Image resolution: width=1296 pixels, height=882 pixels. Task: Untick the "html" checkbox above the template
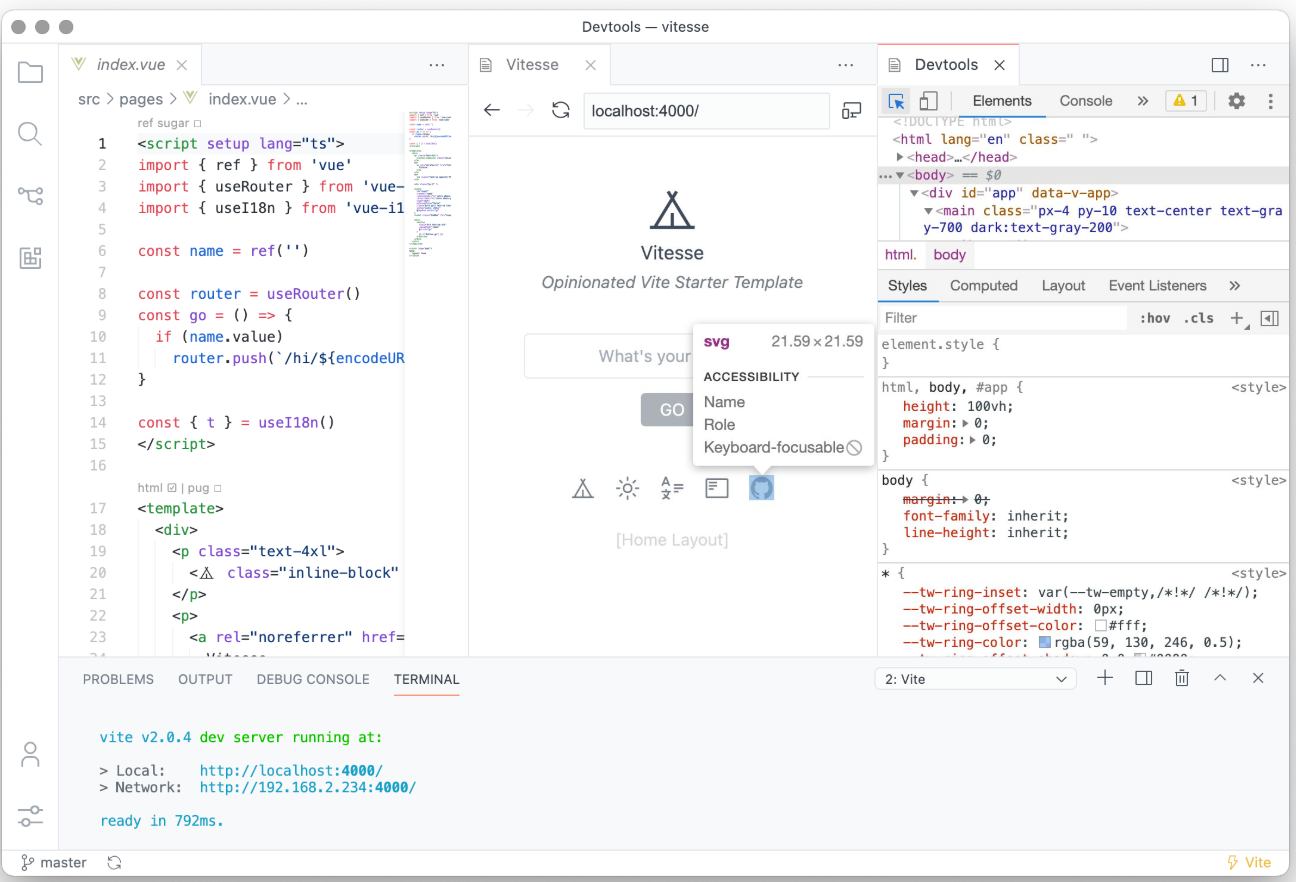[x=172, y=488]
